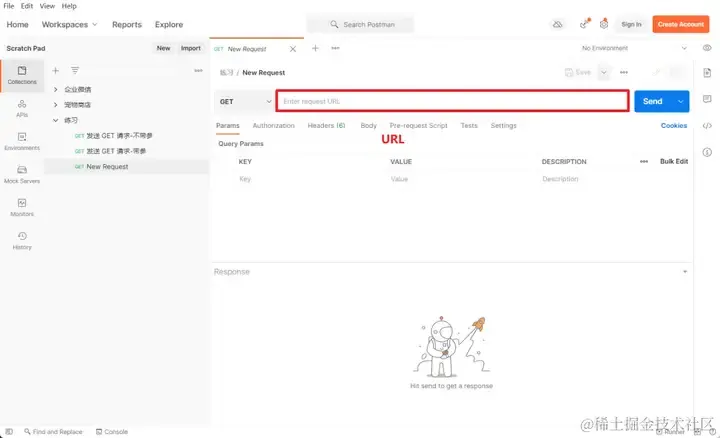Open the Help menu
Screen dimensions: 720x438
69,6
